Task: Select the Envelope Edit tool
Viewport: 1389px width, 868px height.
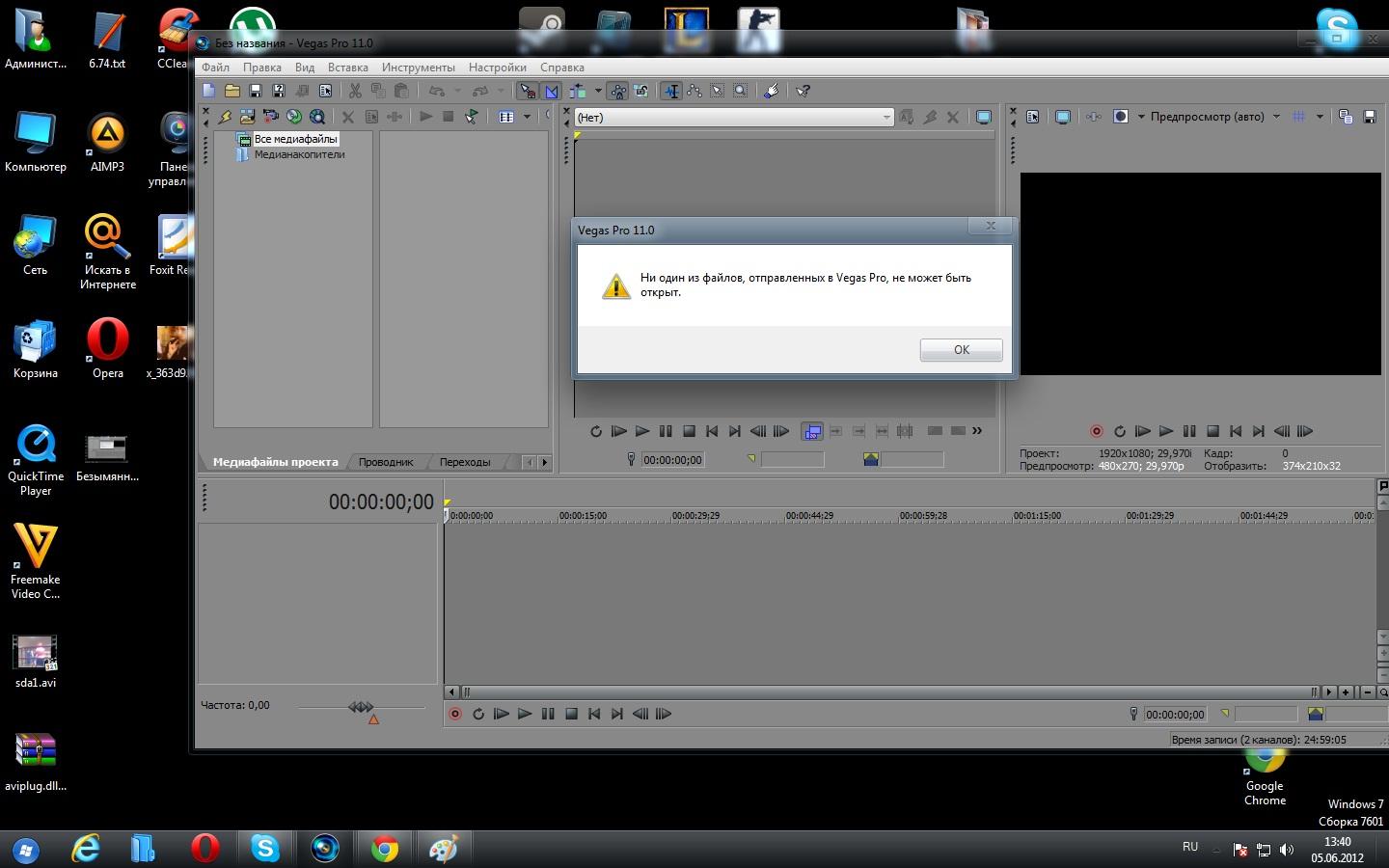Action: [694, 91]
